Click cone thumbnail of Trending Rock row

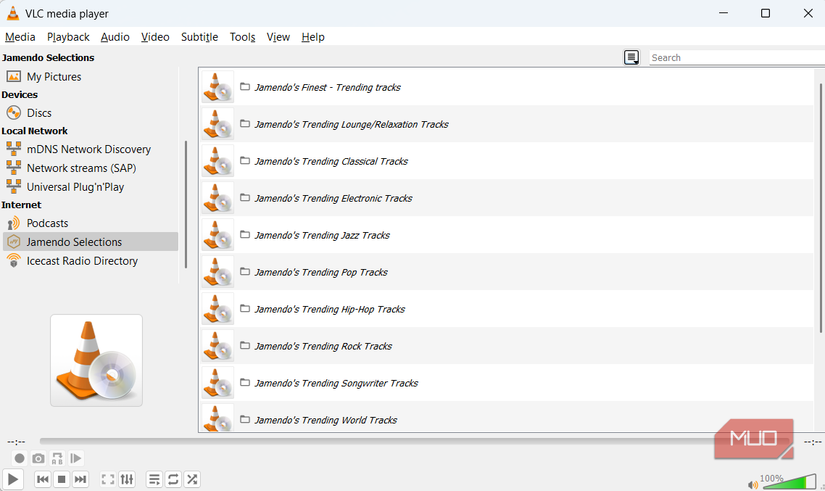(218, 346)
